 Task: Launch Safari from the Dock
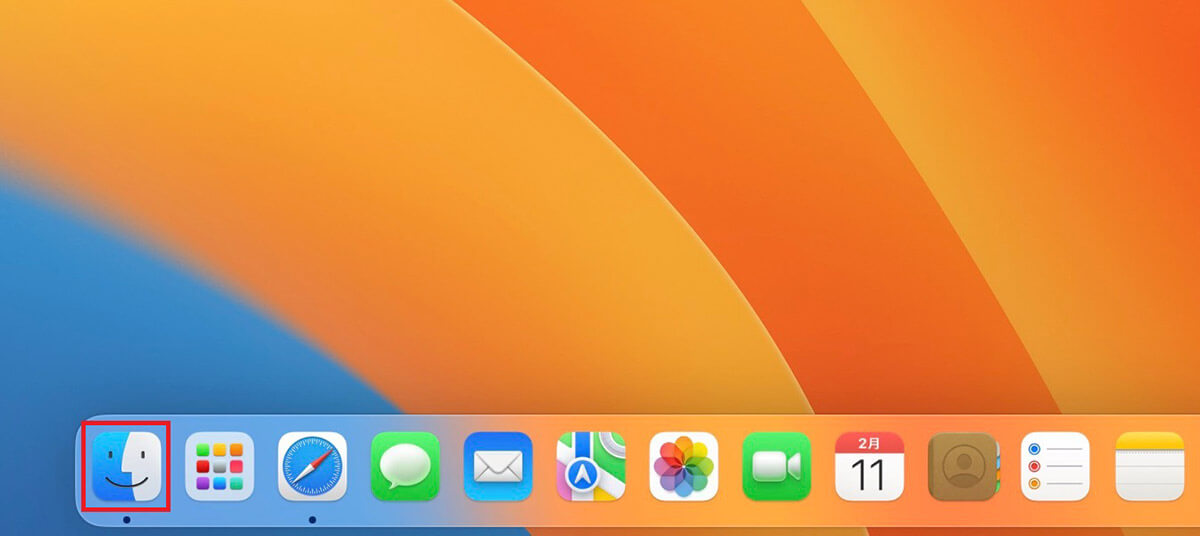click(x=312, y=466)
